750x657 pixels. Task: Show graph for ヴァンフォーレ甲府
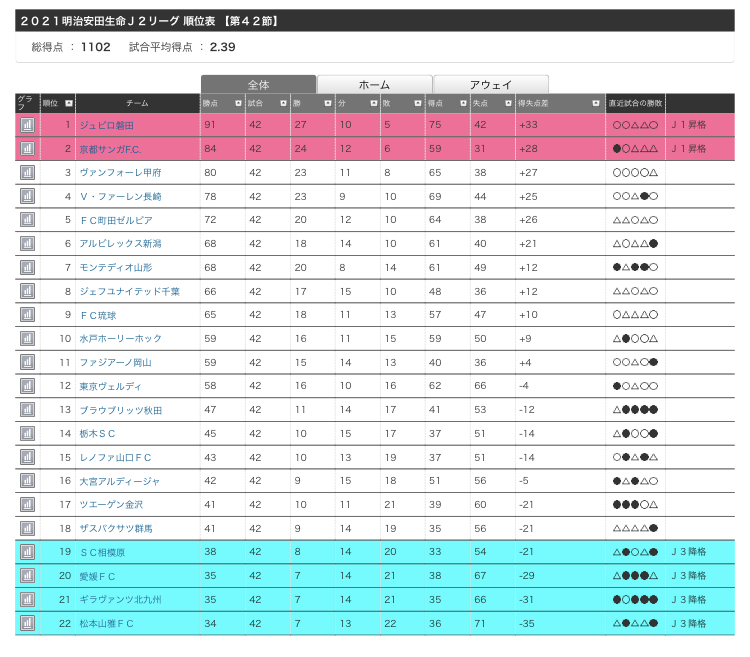[x=27, y=173]
